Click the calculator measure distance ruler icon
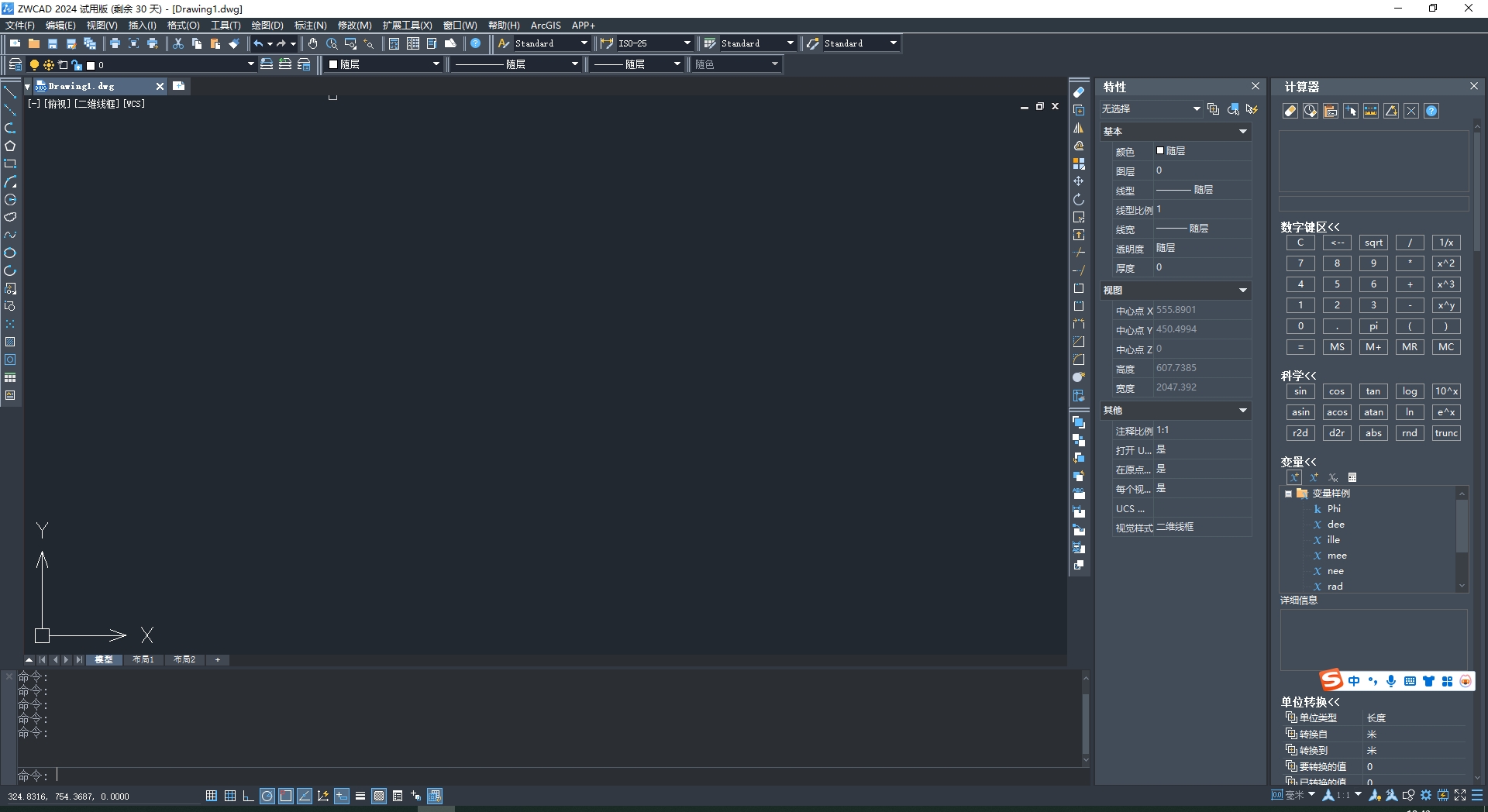Image resolution: width=1488 pixels, height=812 pixels. 1371,111
